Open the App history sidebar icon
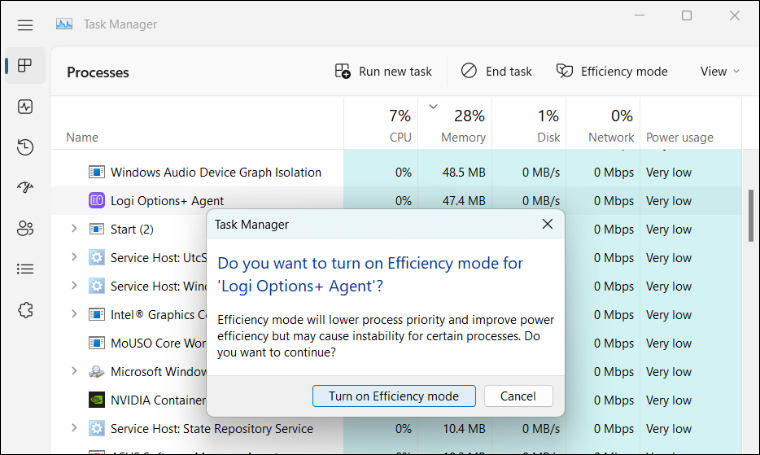The image size is (760, 455). point(25,148)
